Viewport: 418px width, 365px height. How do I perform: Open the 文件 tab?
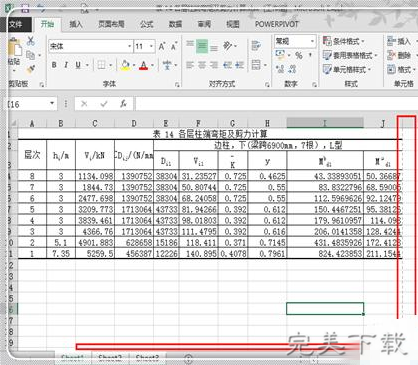[x=16, y=24]
